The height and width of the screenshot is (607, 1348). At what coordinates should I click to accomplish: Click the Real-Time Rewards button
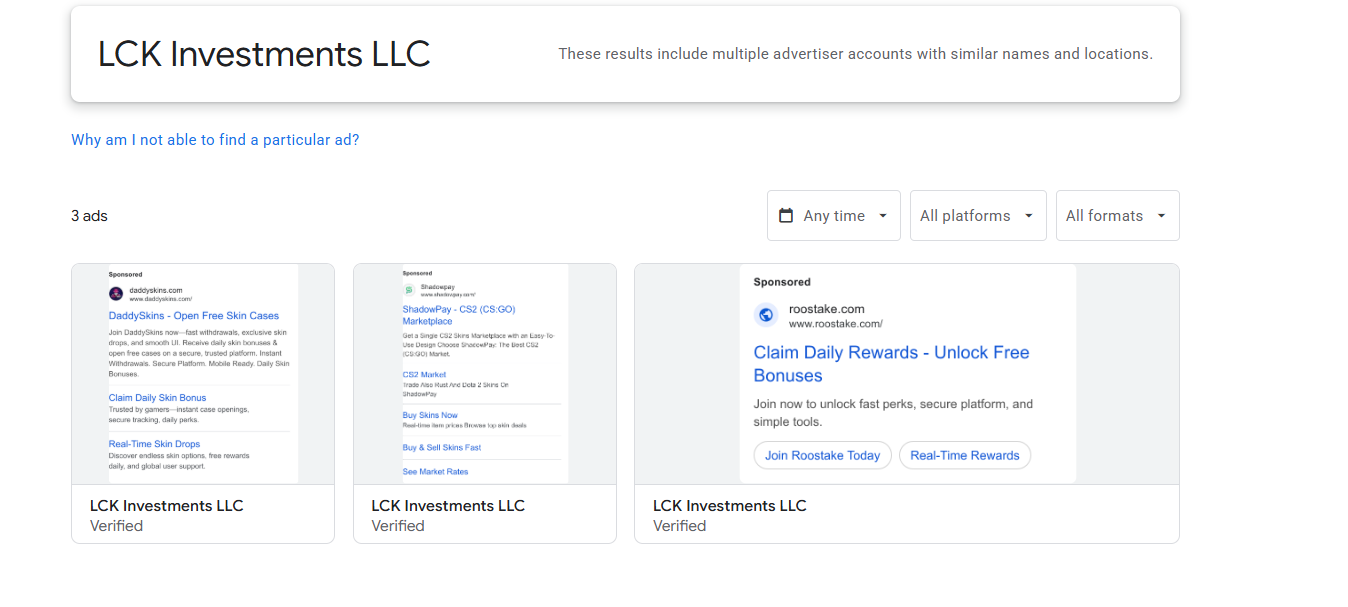click(x=965, y=455)
